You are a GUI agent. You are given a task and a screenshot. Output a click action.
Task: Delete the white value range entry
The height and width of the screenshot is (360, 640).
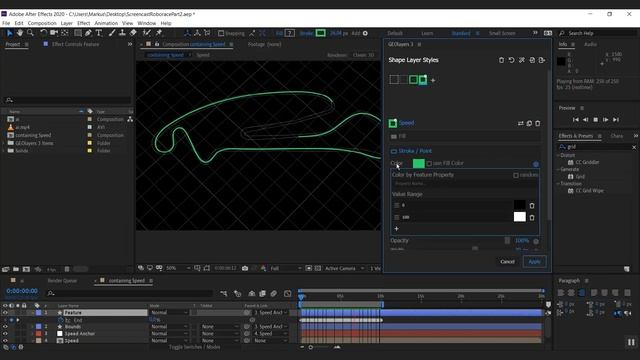point(532,218)
